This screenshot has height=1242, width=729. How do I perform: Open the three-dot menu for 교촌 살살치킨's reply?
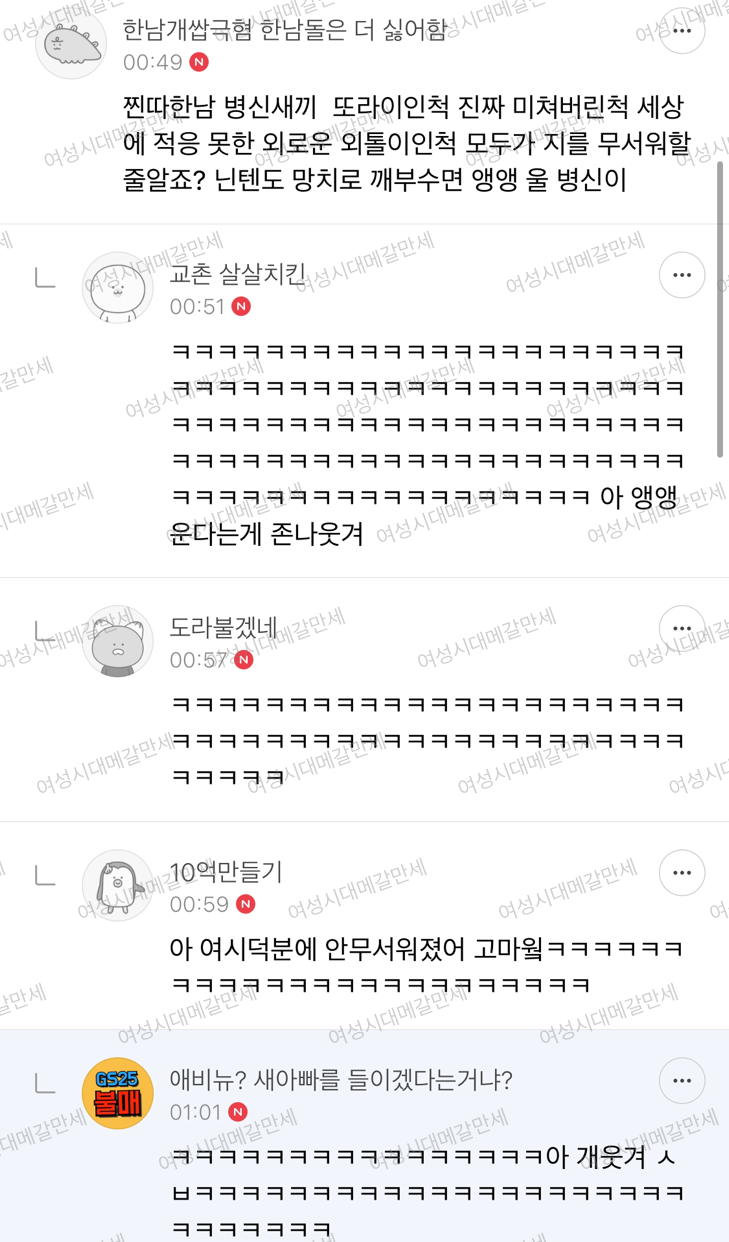(682, 275)
